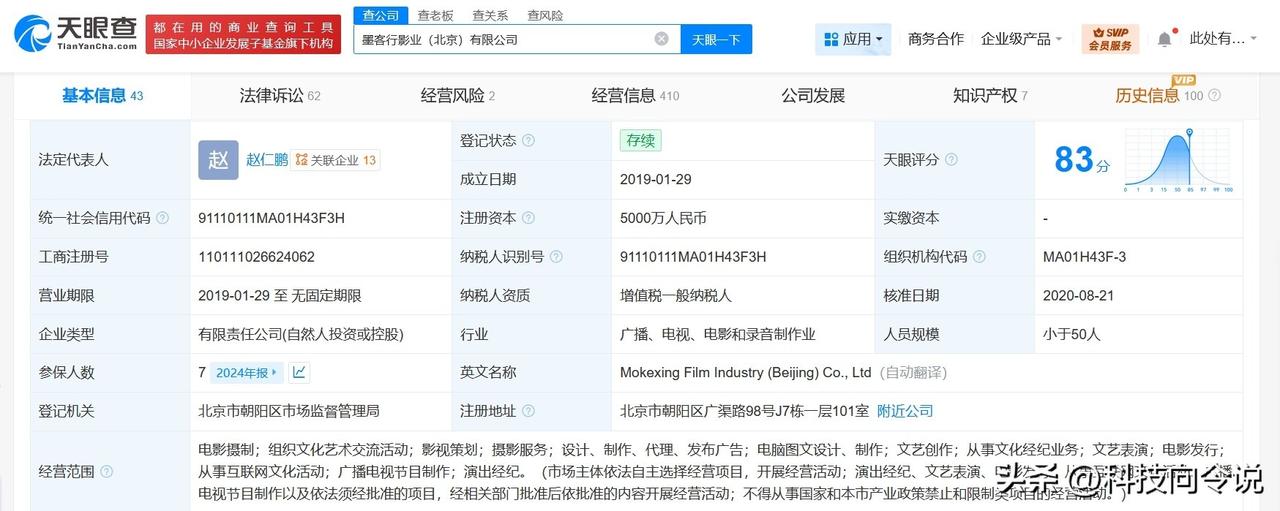Open the 基本信息 tab
The height and width of the screenshot is (511, 1280).
coord(102,96)
